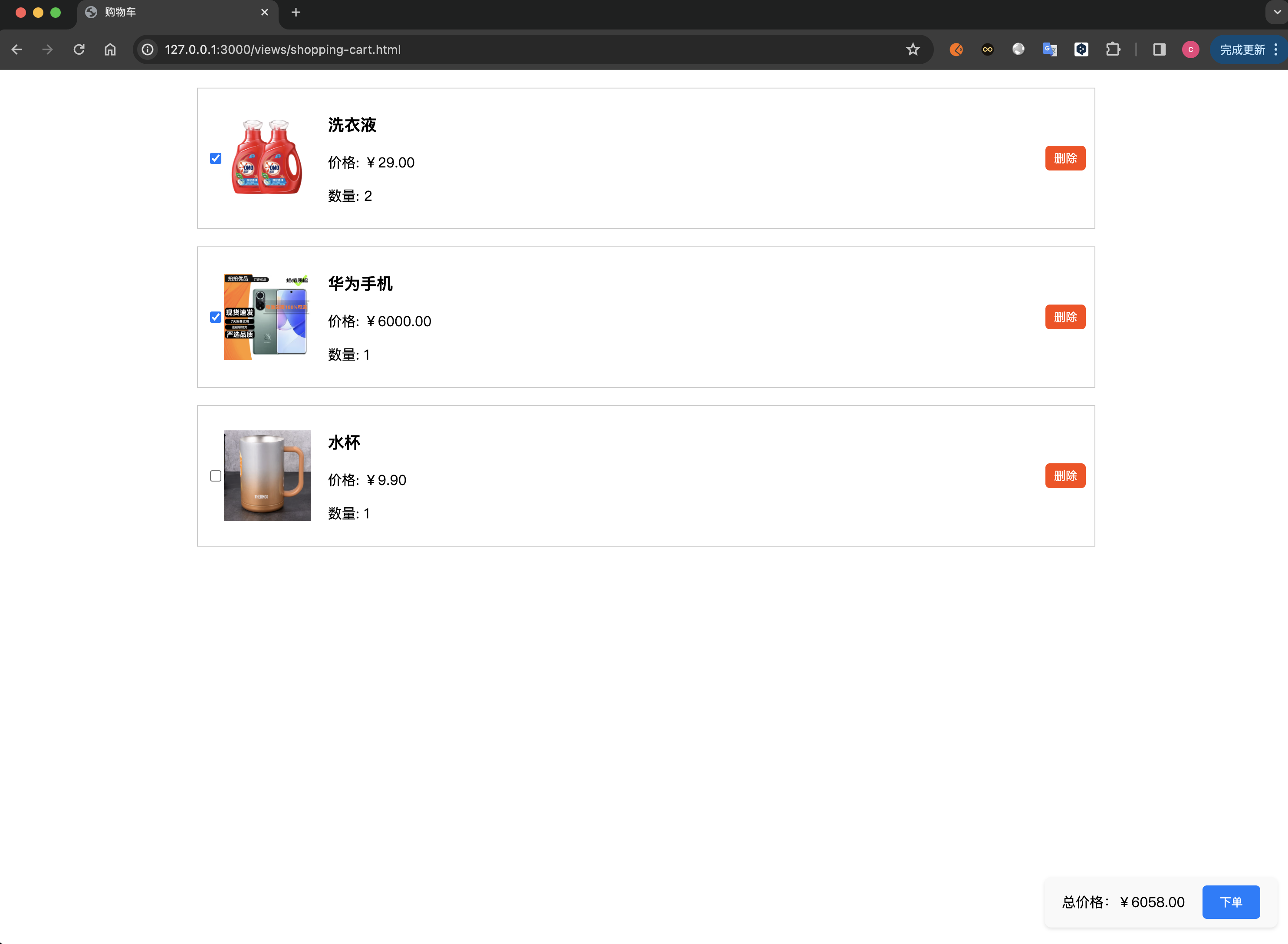Reload the shopping cart page
The width and height of the screenshot is (1288, 944).
(79, 50)
